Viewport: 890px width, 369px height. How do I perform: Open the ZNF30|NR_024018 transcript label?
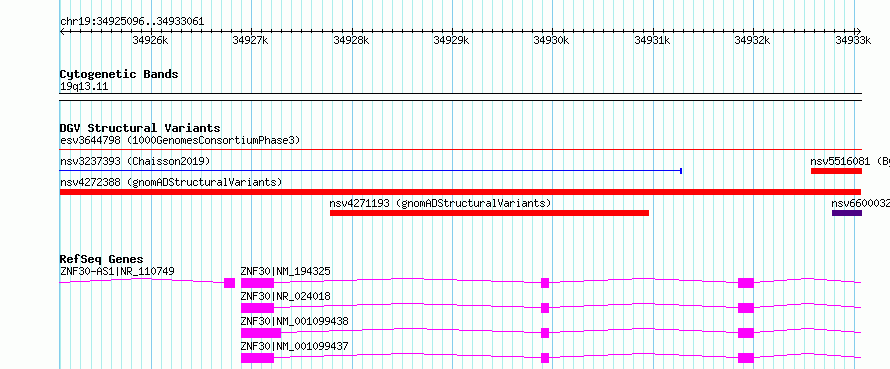coord(286,296)
